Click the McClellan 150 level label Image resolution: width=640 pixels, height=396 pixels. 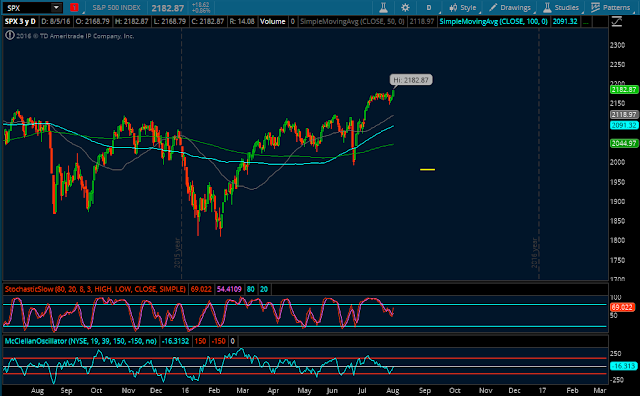coord(200,341)
